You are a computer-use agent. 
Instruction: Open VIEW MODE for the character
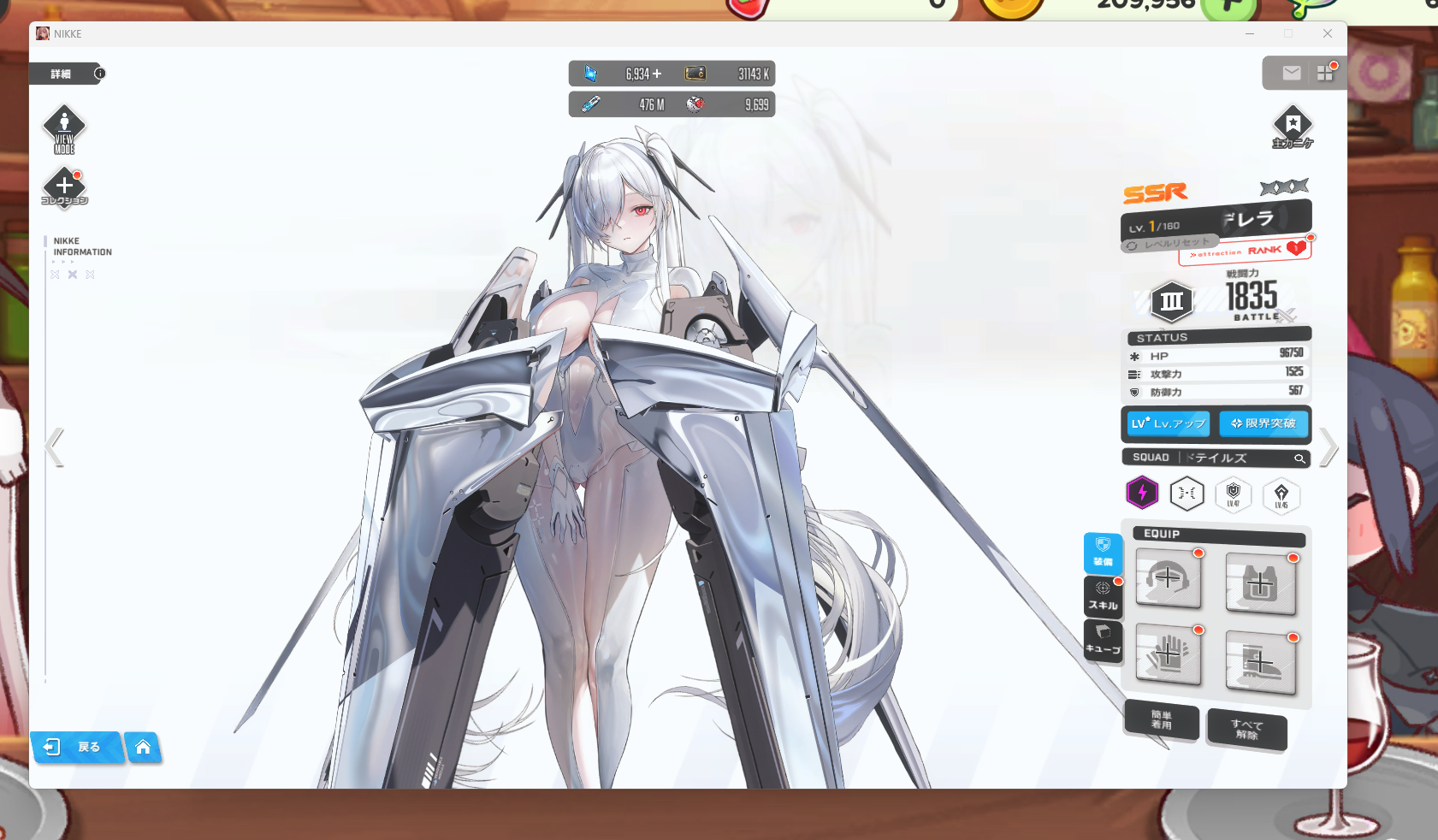64,129
